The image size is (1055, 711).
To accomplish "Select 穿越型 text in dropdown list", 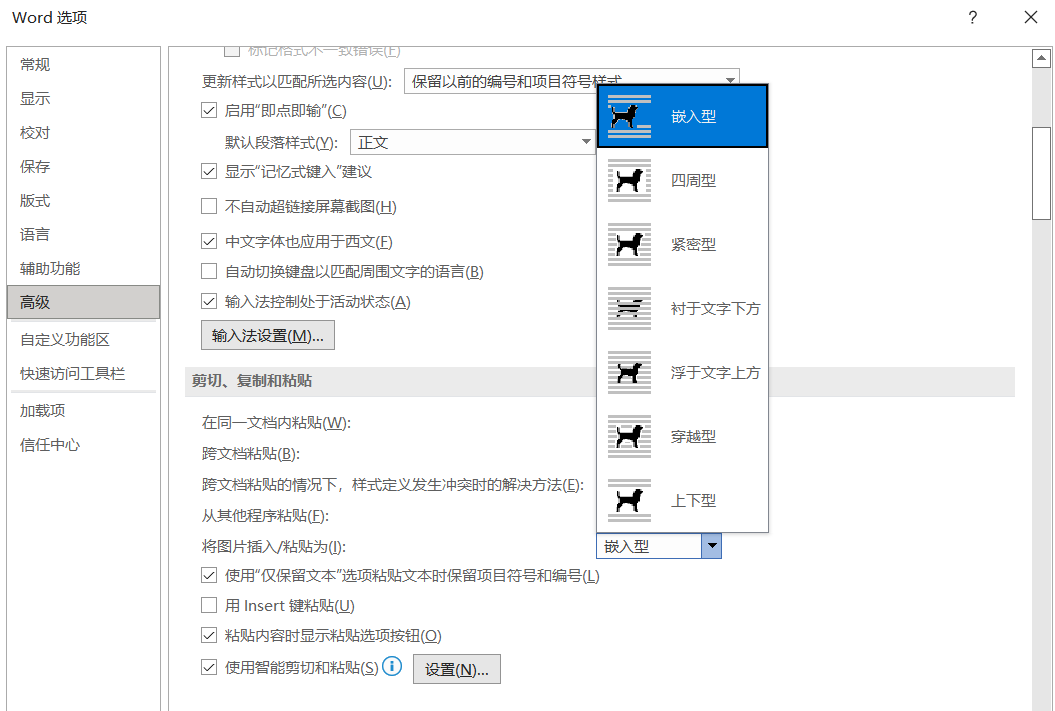I will 693,436.
